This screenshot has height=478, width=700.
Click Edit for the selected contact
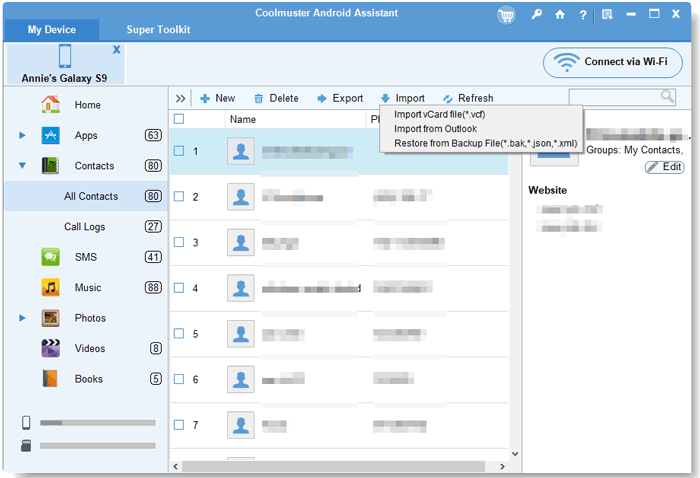click(x=664, y=167)
